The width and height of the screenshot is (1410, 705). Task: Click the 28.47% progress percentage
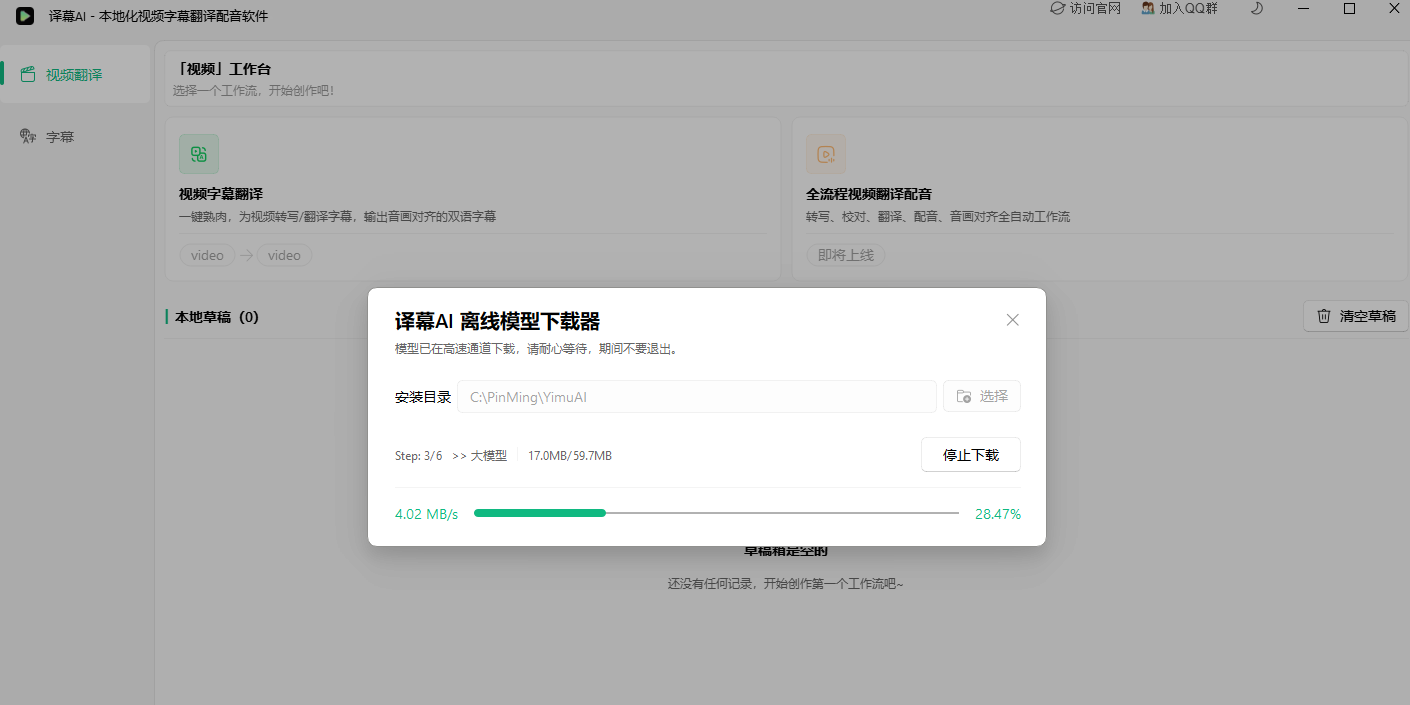point(998,514)
